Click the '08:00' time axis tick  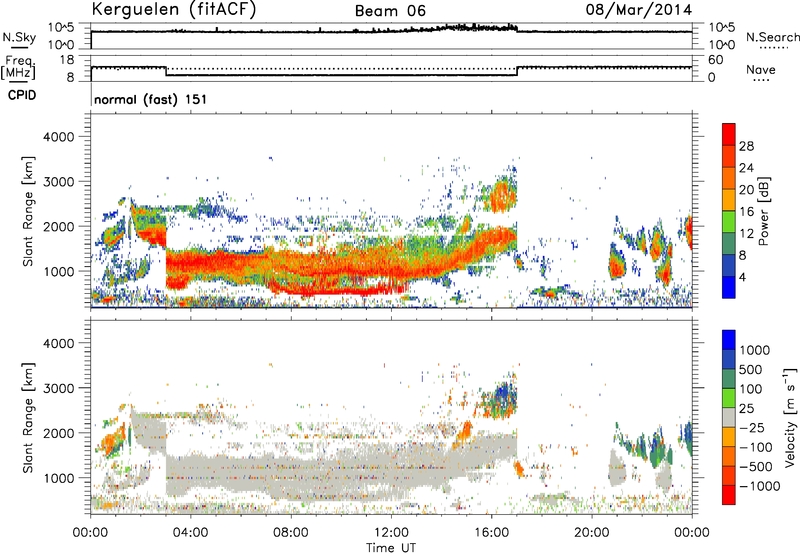coord(291,533)
